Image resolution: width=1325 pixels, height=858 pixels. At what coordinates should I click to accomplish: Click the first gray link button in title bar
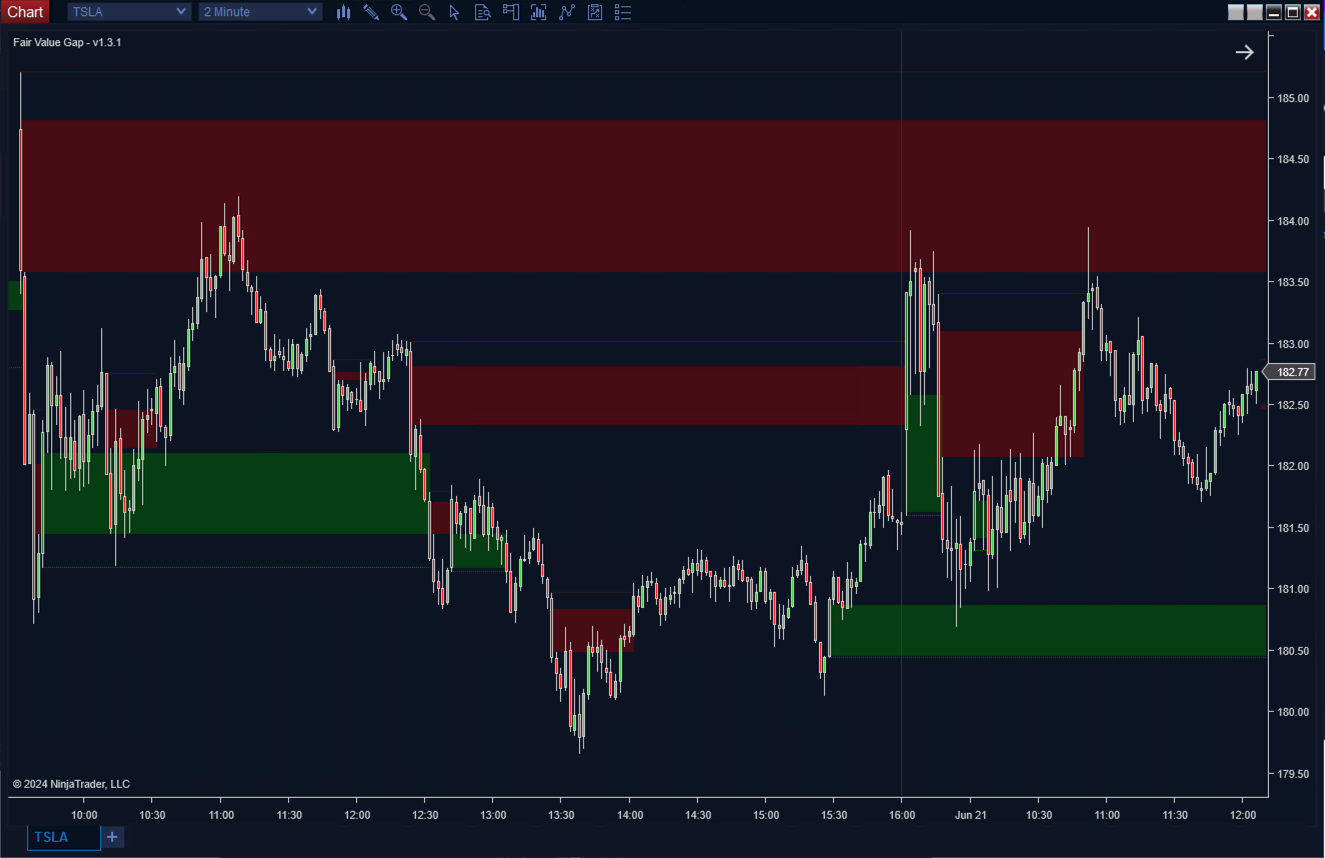[1236, 12]
